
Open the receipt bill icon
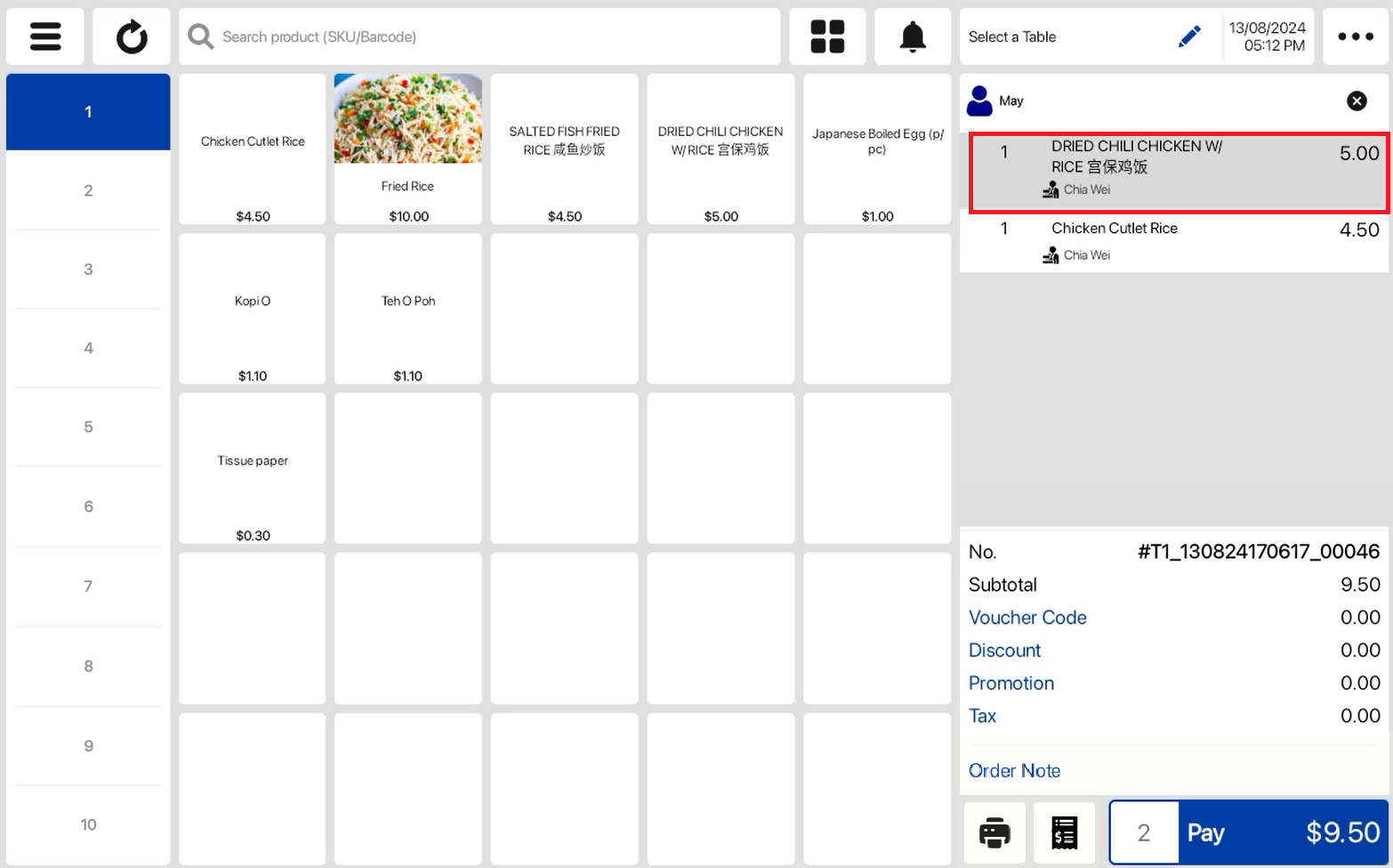coord(1064,832)
